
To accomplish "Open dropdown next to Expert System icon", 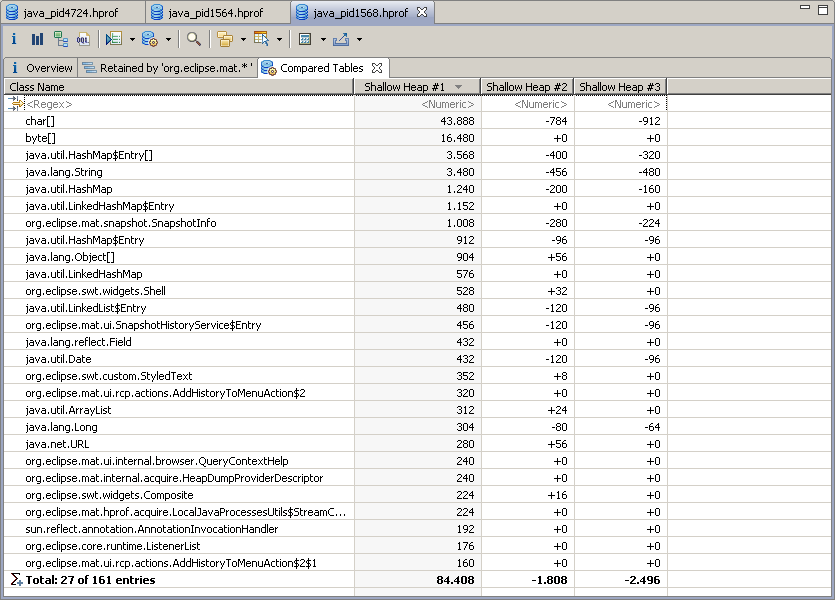I will (x=168, y=39).
